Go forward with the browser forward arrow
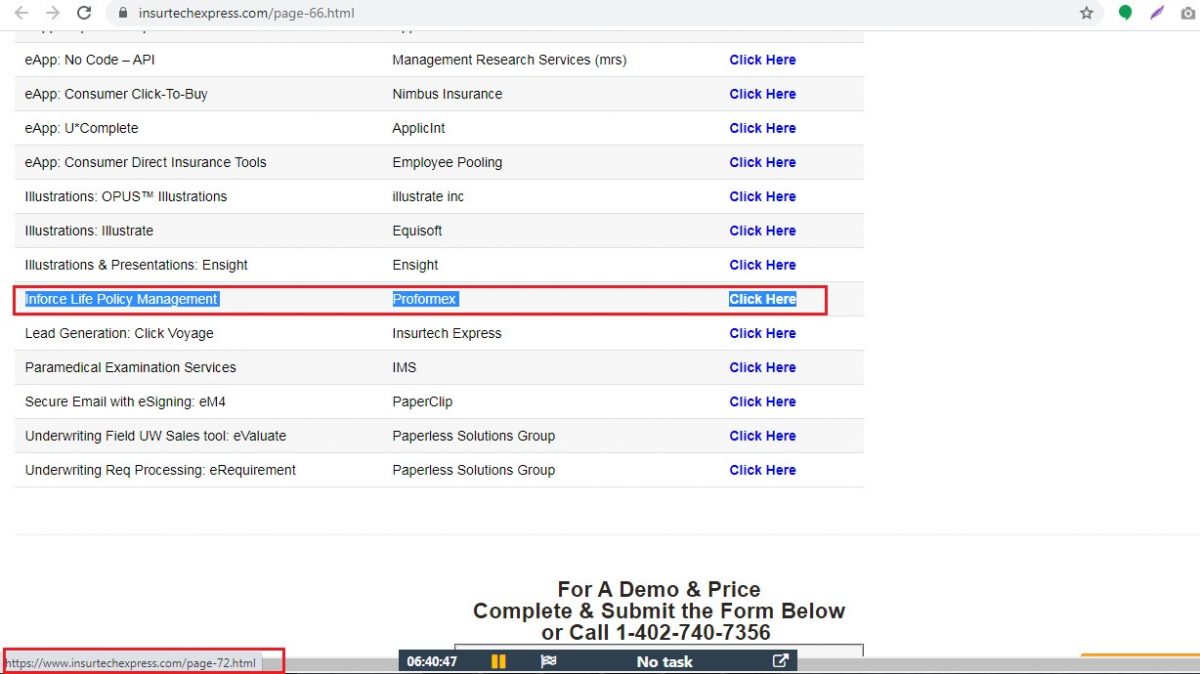The image size is (1200, 674). [x=53, y=13]
